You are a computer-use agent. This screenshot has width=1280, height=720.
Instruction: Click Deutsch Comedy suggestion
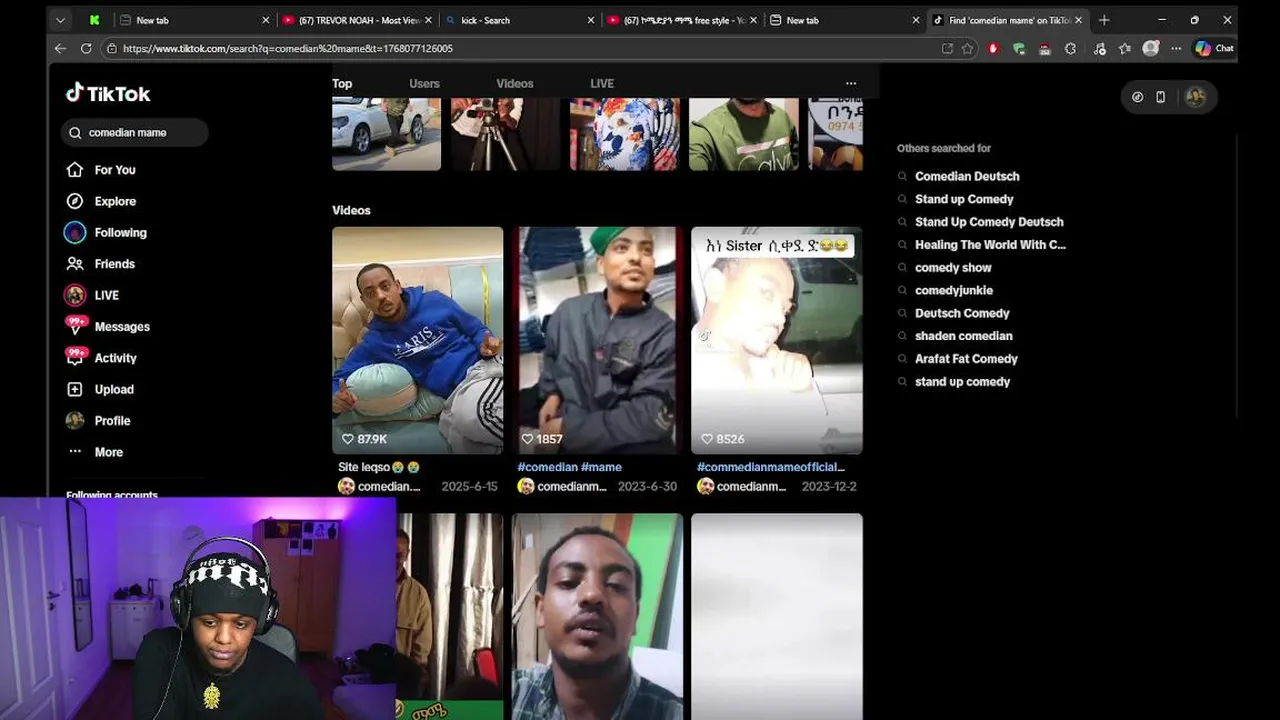click(962, 313)
